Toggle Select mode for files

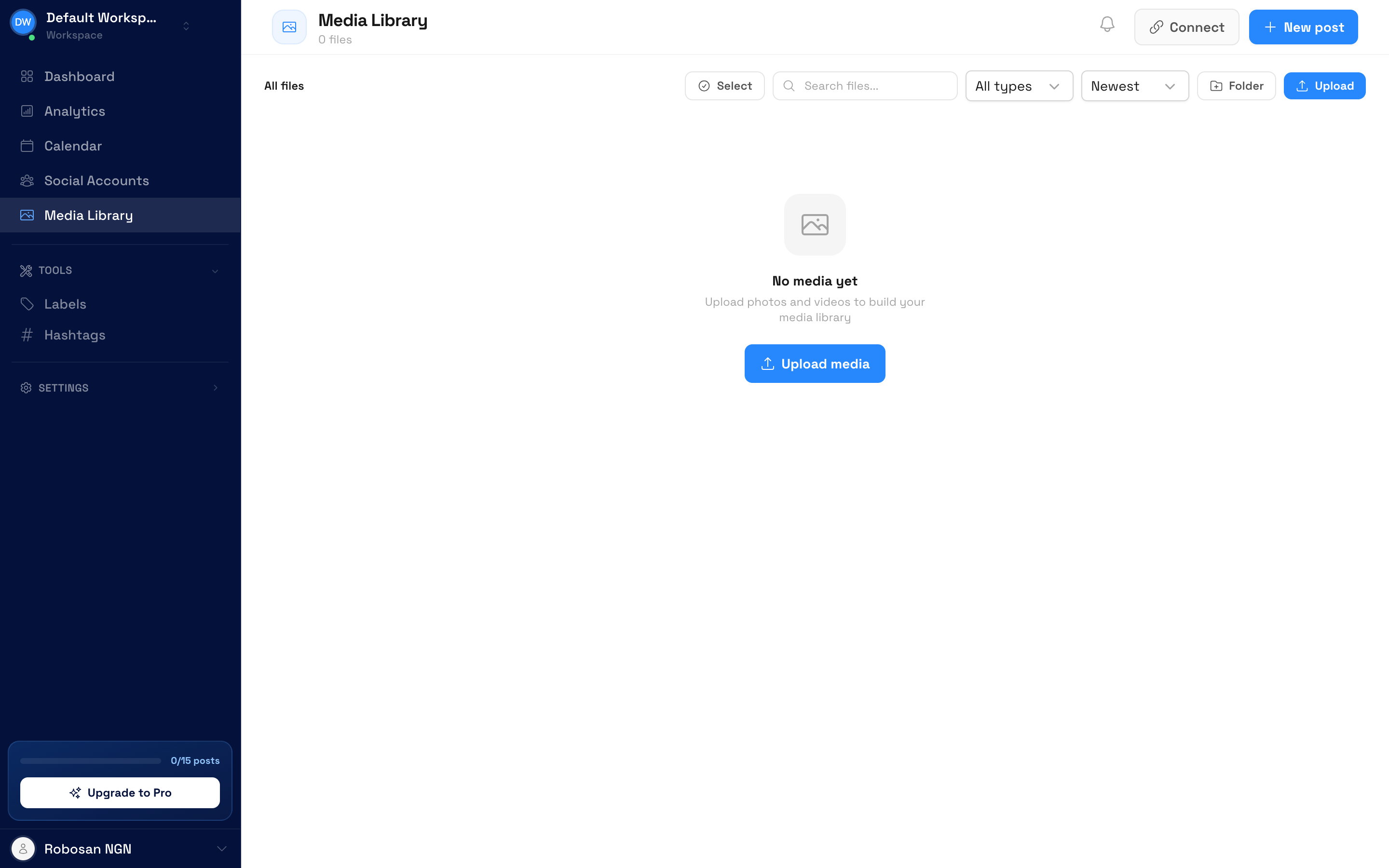coord(724,86)
